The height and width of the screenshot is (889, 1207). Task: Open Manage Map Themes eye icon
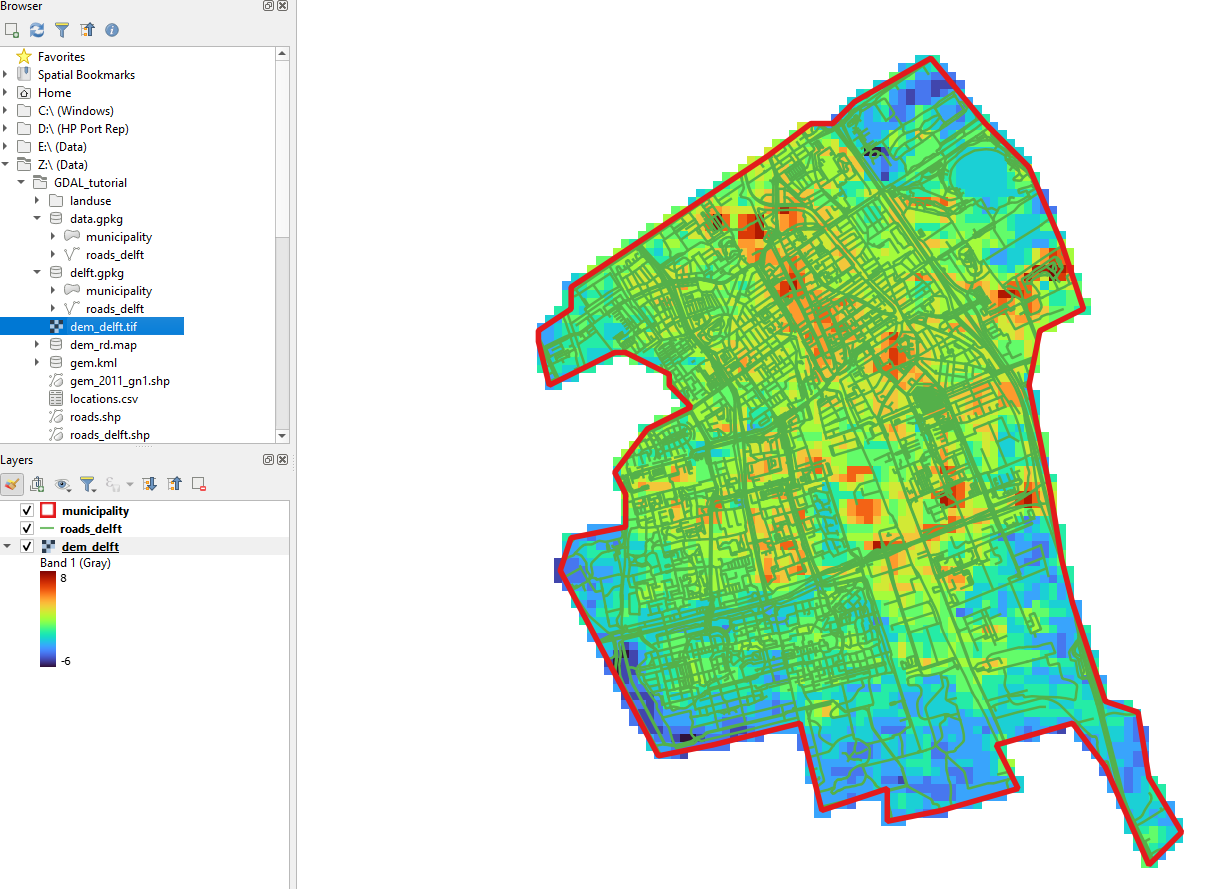point(64,484)
